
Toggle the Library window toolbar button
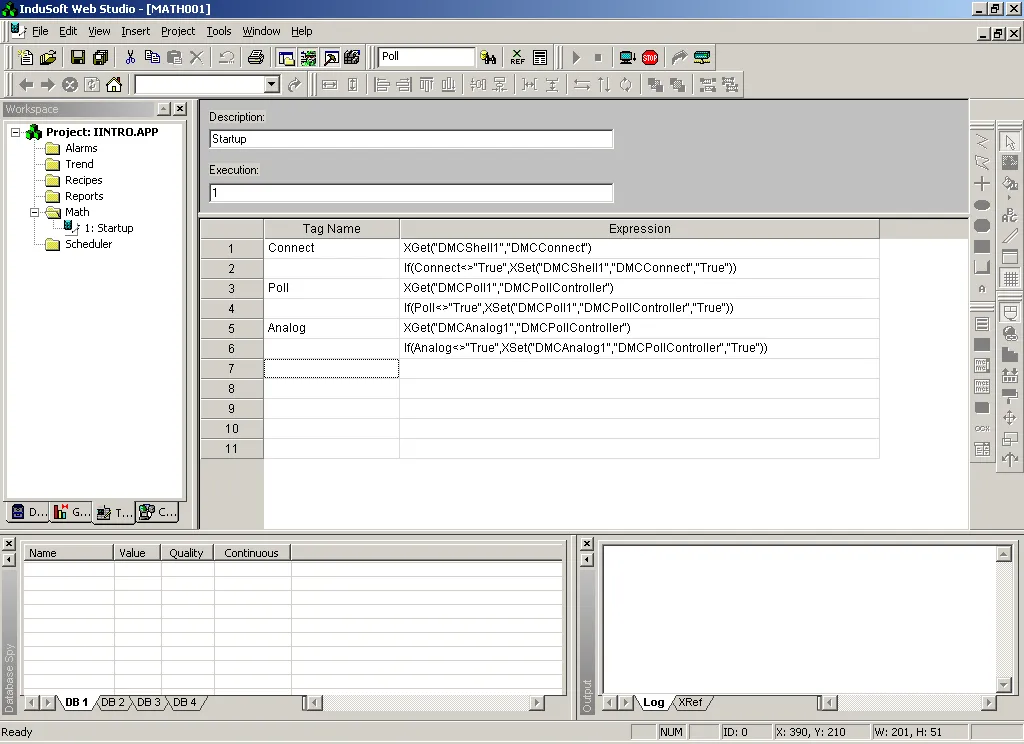pos(353,57)
